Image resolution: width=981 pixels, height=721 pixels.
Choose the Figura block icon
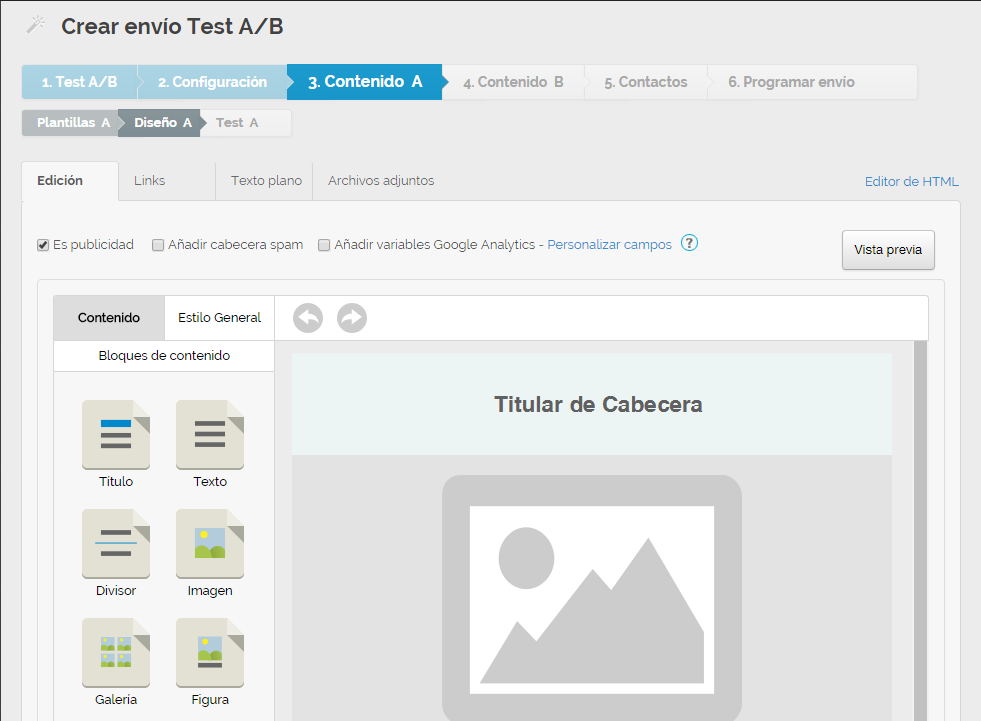(x=210, y=652)
